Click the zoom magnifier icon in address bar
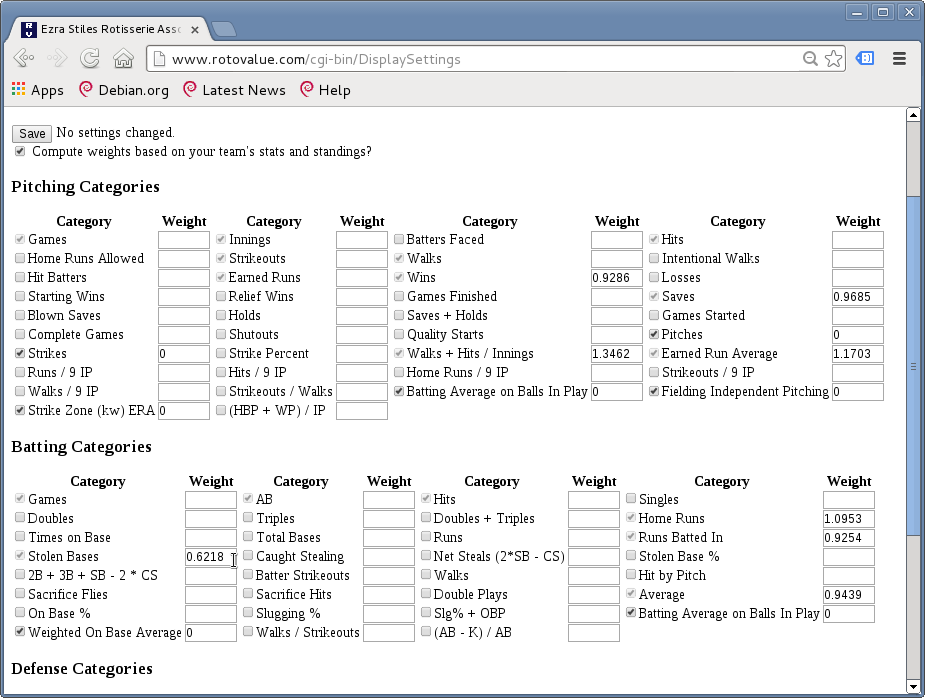 click(x=810, y=58)
